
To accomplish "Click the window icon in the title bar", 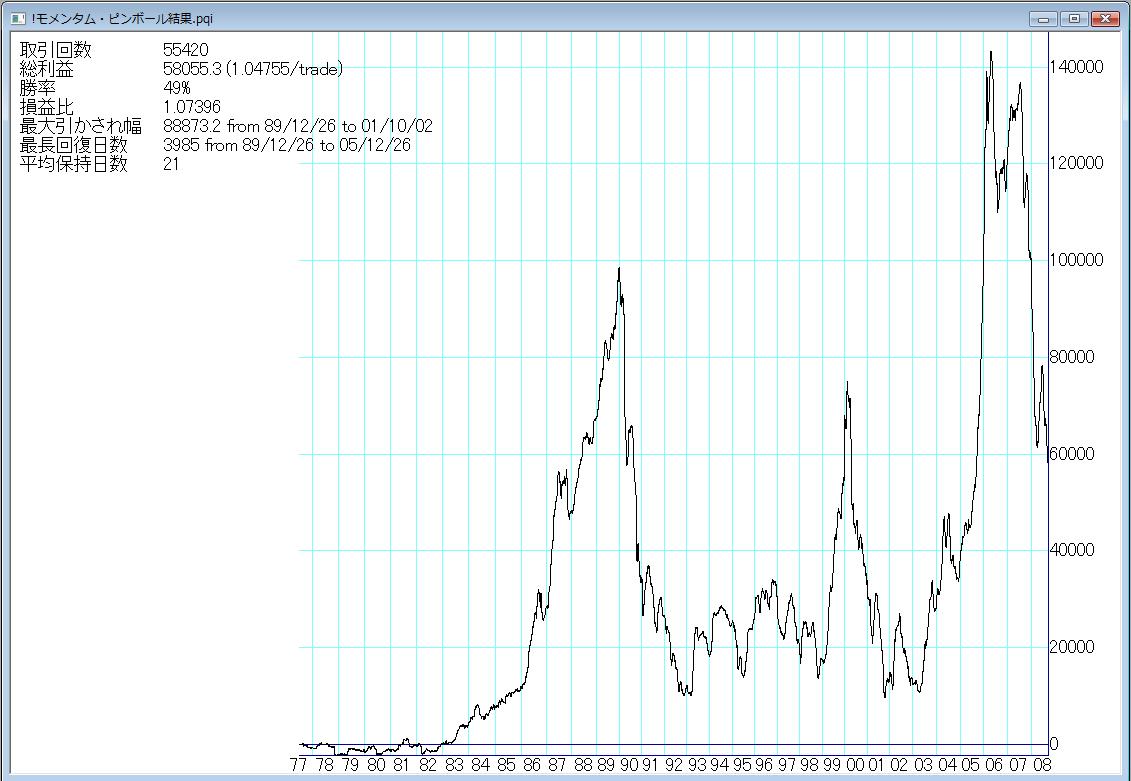I will click(x=18, y=18).
